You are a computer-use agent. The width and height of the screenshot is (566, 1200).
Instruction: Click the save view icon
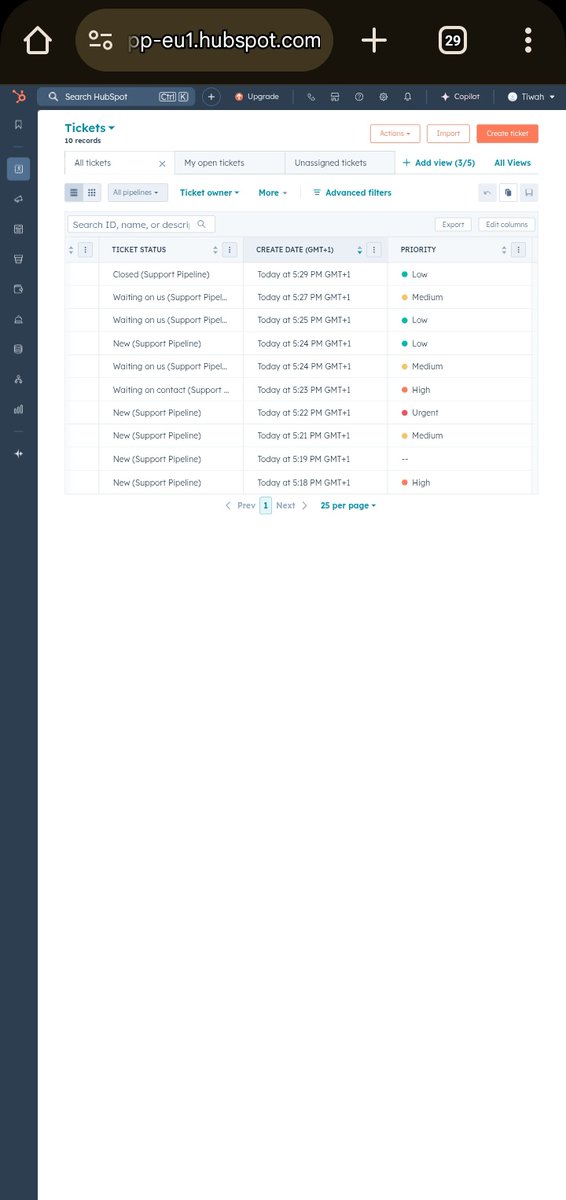click(529, 193)
